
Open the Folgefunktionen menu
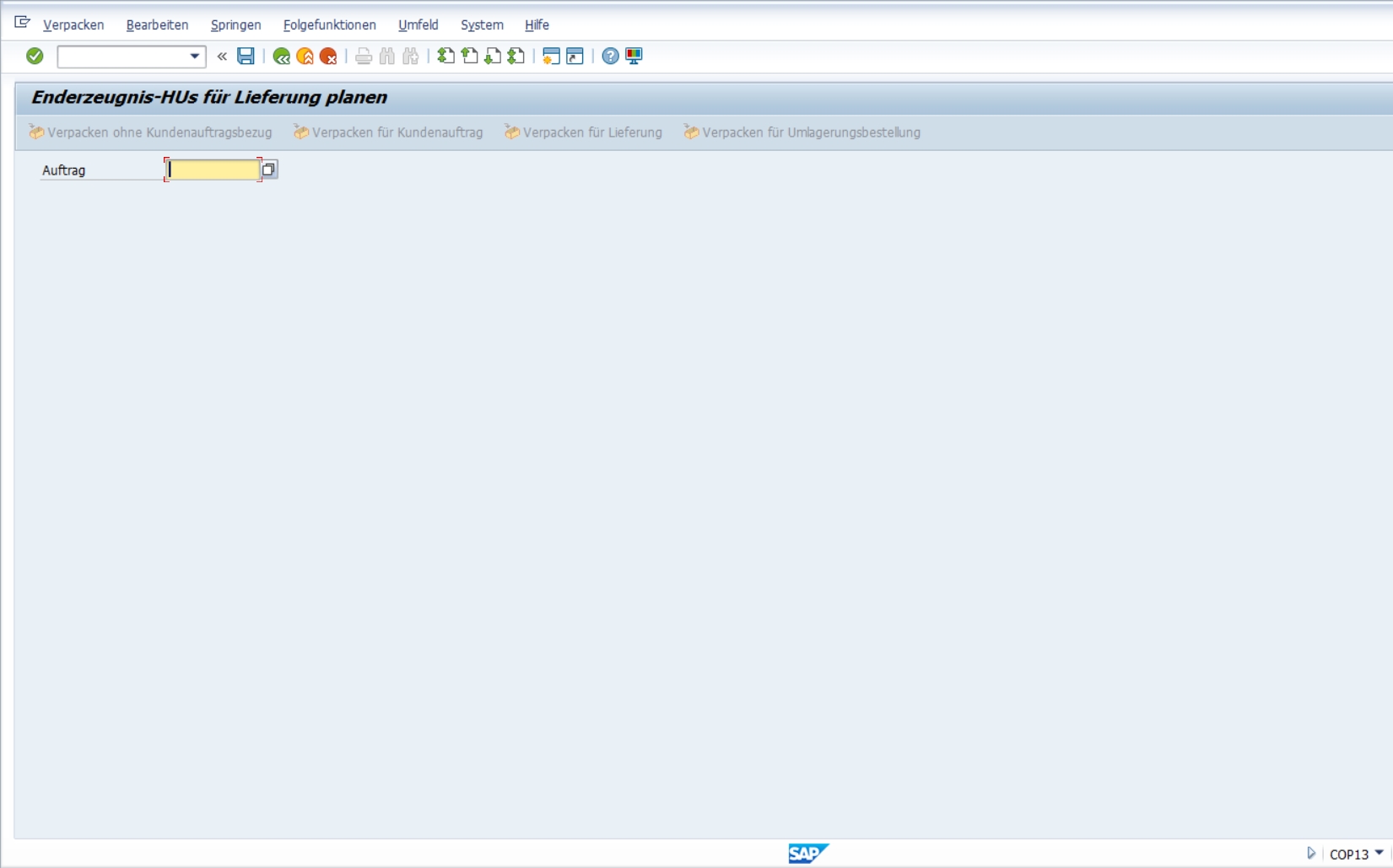pyautogui.click(x=330, y=25)
